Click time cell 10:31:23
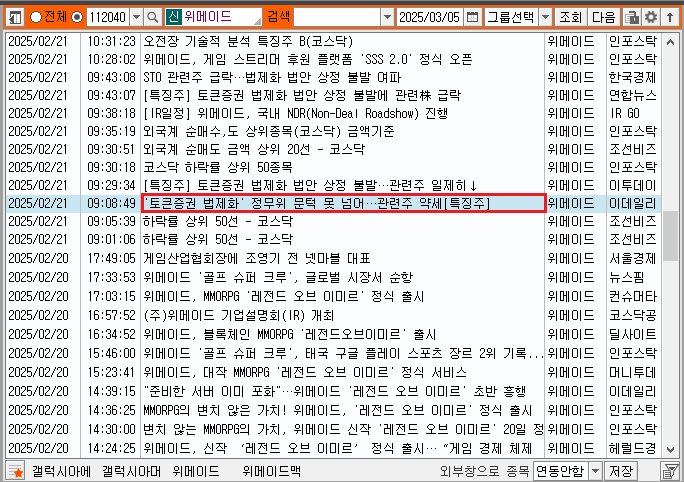The height and width of the screenshot is (482, 684). (111, 41)
